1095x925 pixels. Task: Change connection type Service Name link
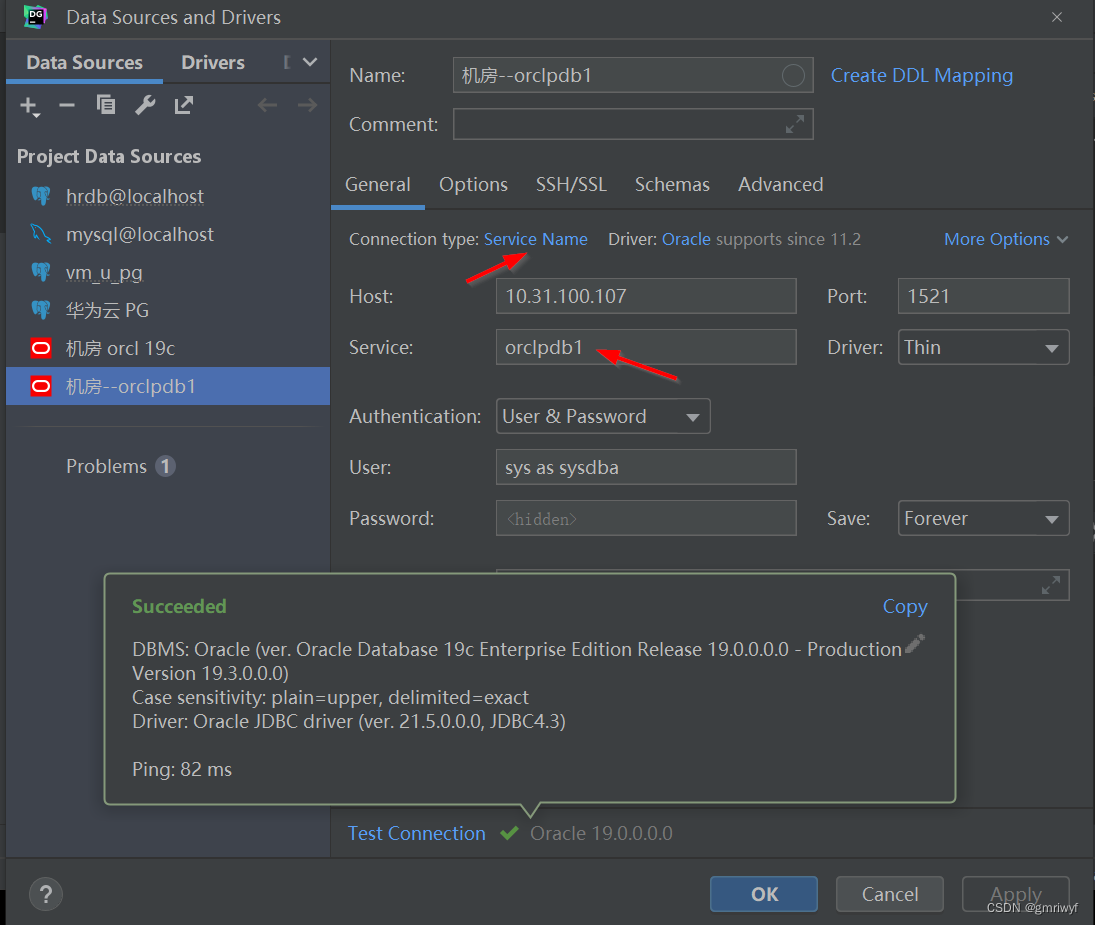pos(536,239)
